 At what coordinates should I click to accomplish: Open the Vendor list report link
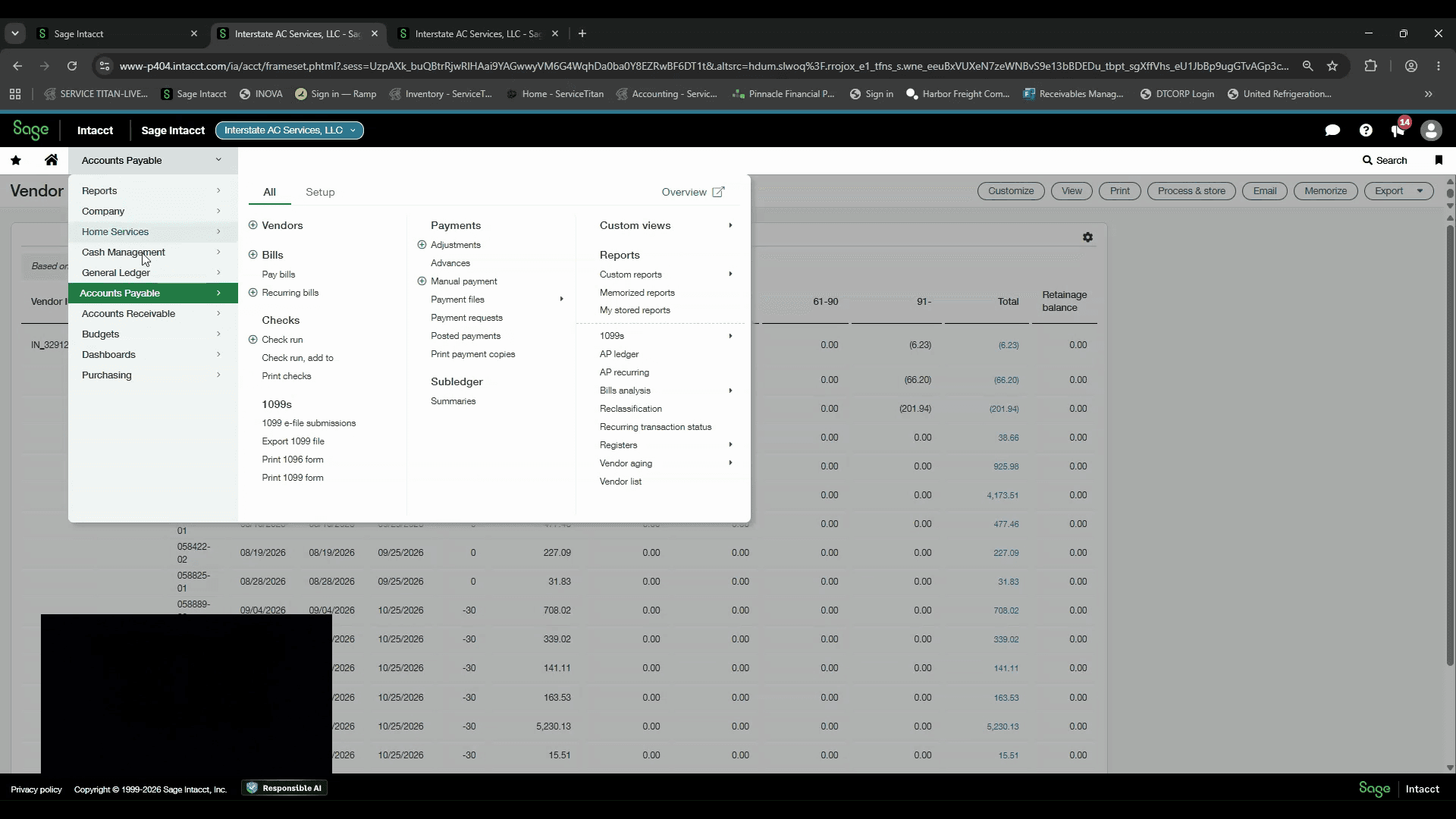620,482
